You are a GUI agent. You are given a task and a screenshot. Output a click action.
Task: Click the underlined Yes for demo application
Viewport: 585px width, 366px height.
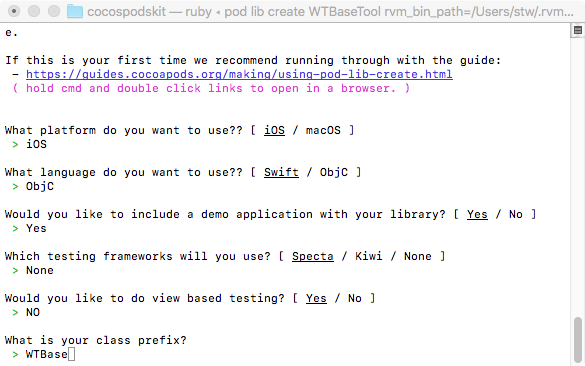pos(477,215)
